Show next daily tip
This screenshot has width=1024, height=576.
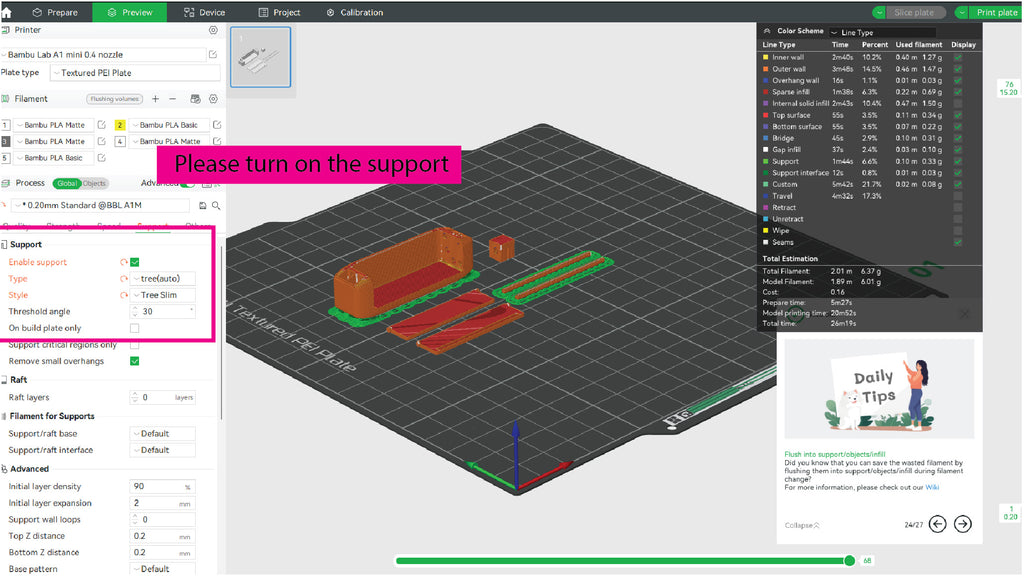[963, 524]
